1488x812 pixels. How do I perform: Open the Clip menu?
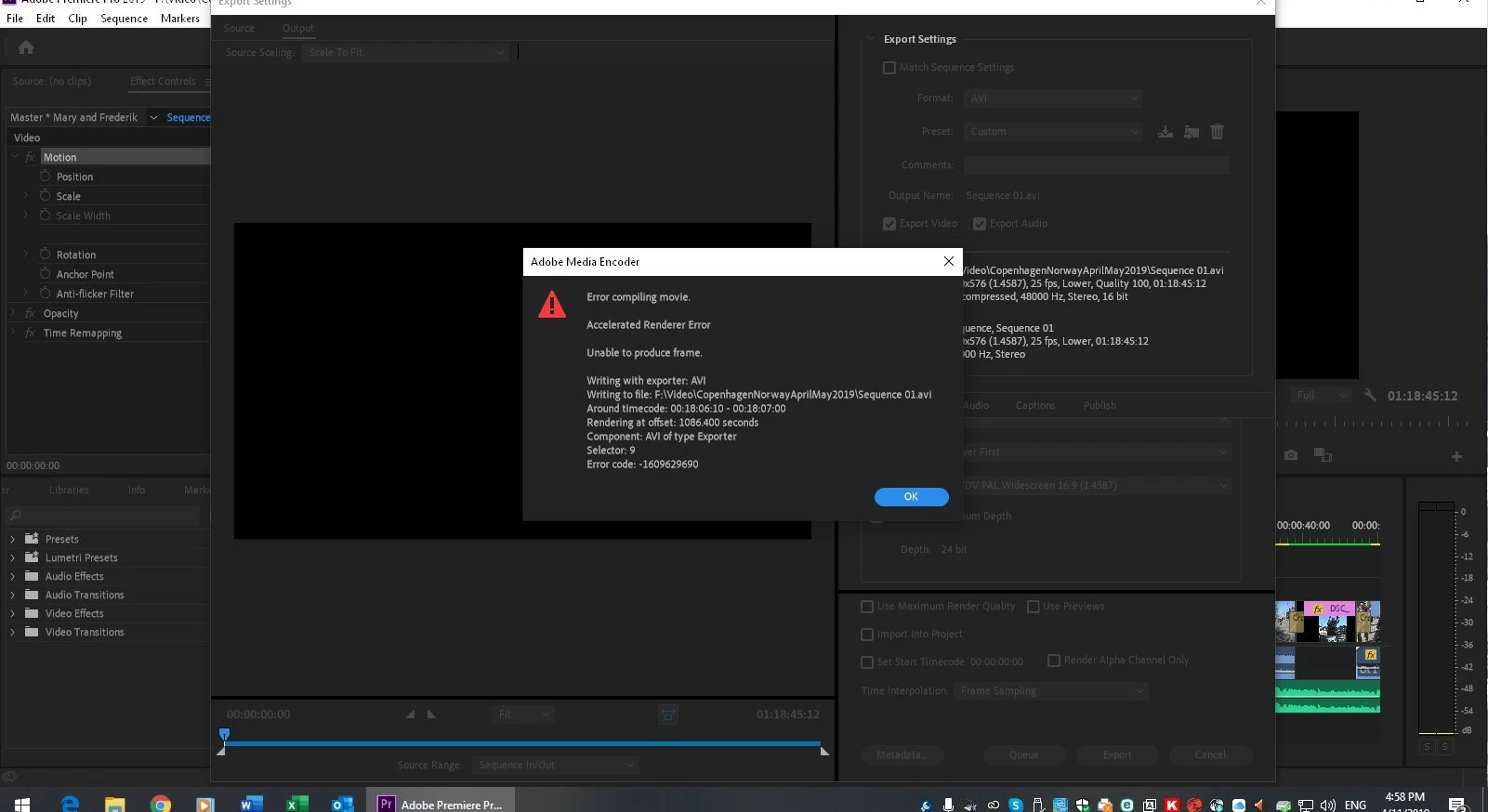pyautogui.click(x=78, y=18)
